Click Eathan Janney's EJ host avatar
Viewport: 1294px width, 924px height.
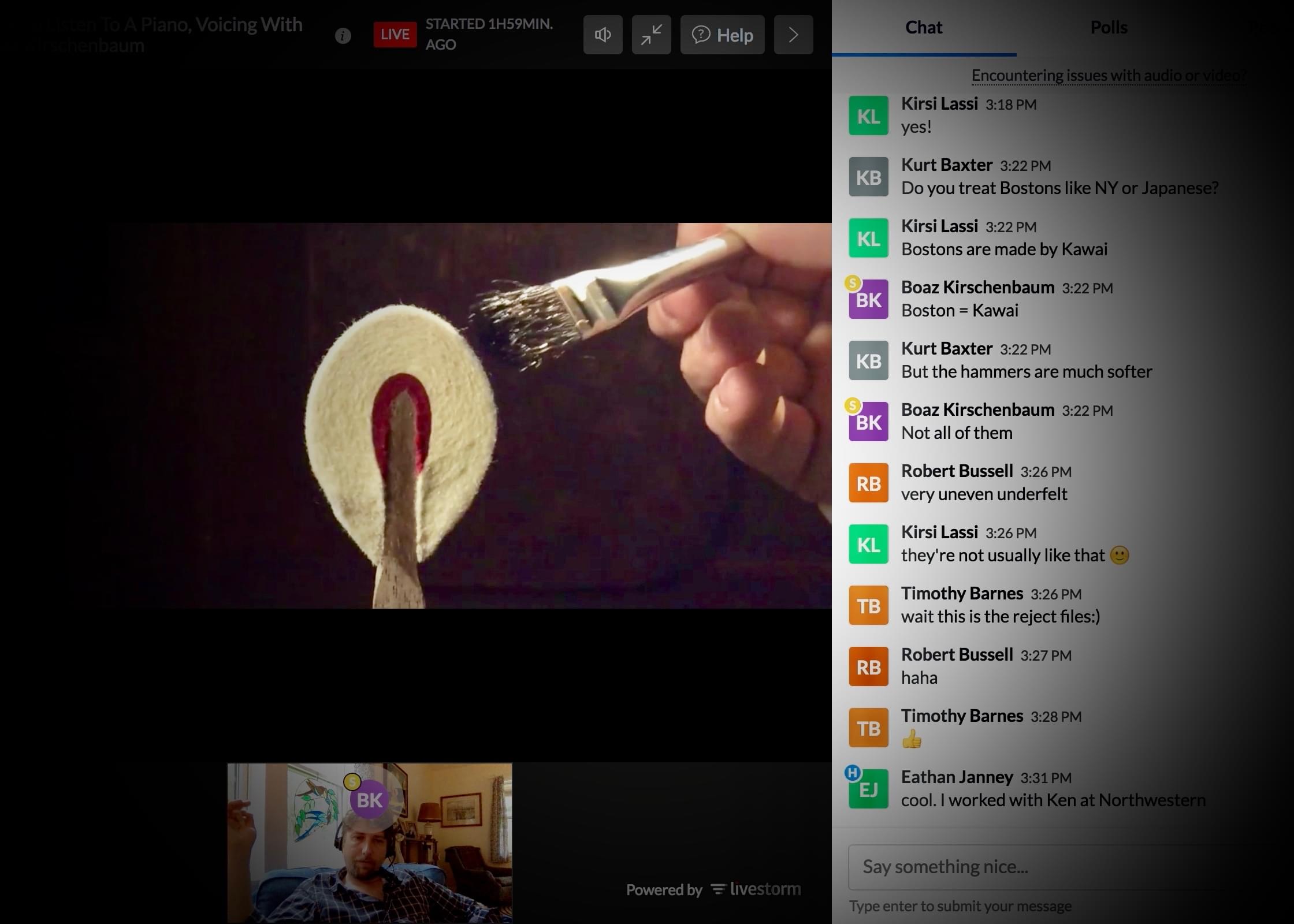(x=868, y=789)
